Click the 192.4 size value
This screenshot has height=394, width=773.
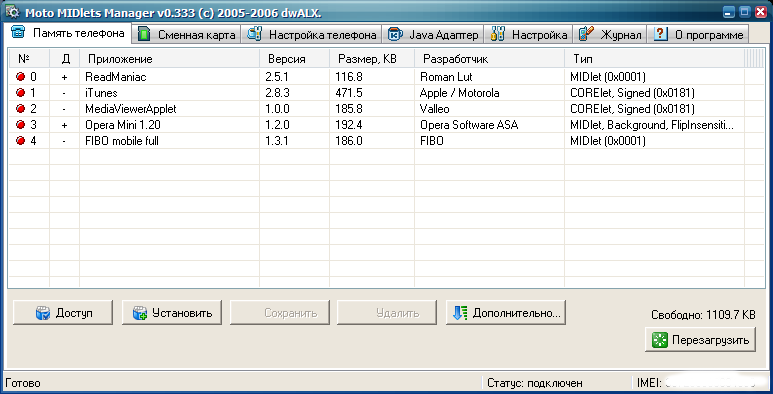point(349,125)
